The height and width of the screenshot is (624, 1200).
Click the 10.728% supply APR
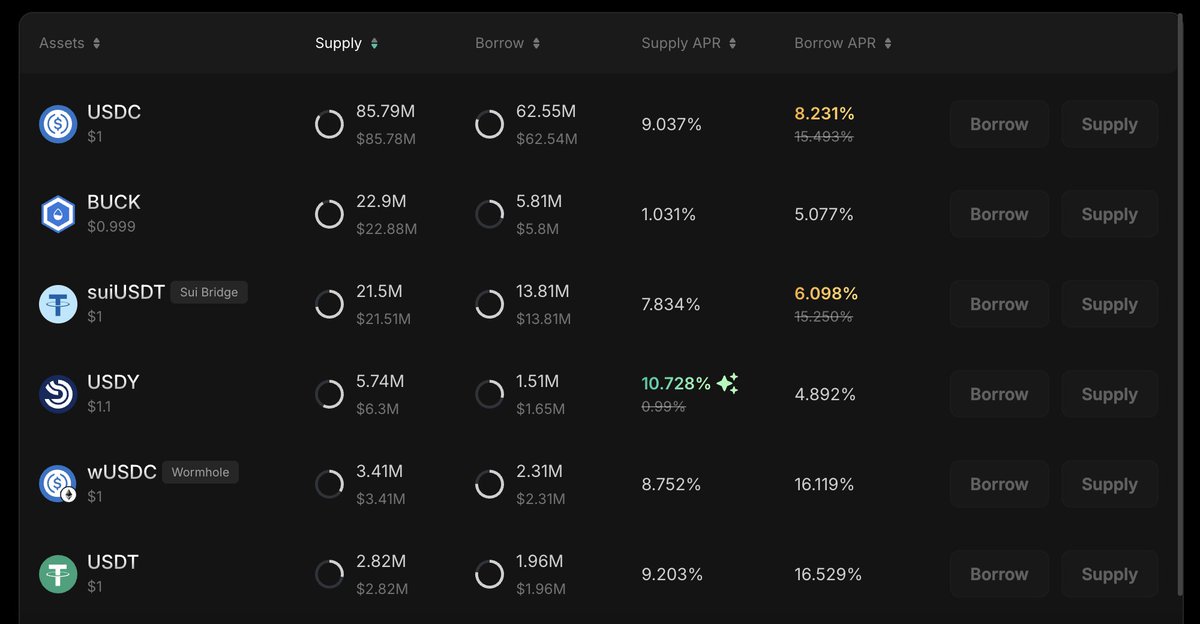click(x=676, y=383)
